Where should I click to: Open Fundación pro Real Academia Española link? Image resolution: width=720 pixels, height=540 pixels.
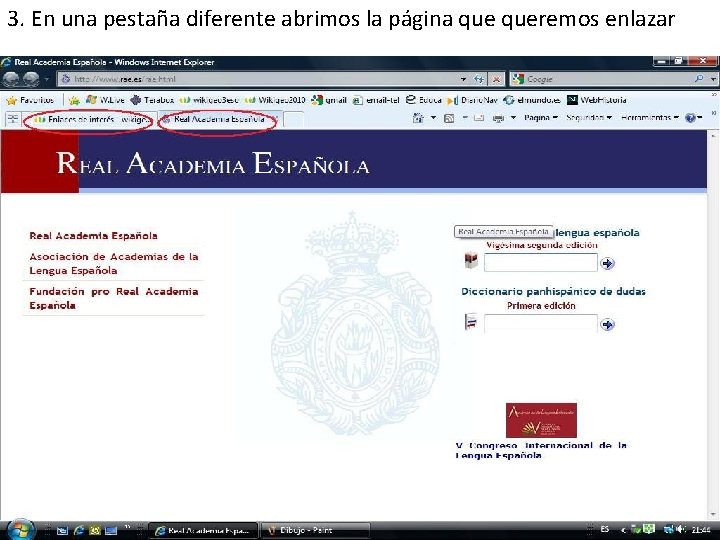113,298
